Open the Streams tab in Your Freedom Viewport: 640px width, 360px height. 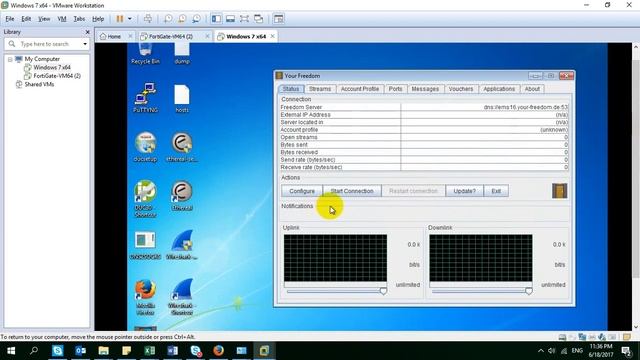(320, 89)
